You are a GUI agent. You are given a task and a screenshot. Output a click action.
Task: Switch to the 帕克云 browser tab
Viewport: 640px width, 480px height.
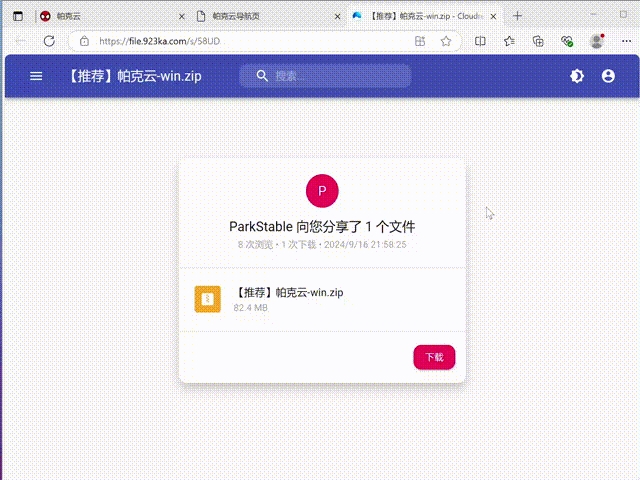[x=100, y=16]
